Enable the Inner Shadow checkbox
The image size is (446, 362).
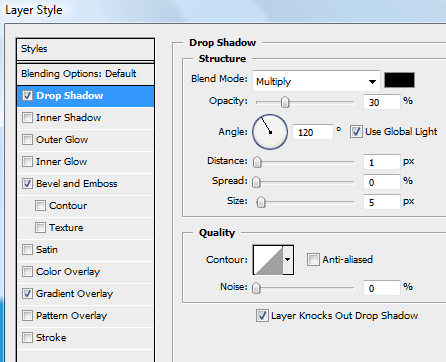27,118
